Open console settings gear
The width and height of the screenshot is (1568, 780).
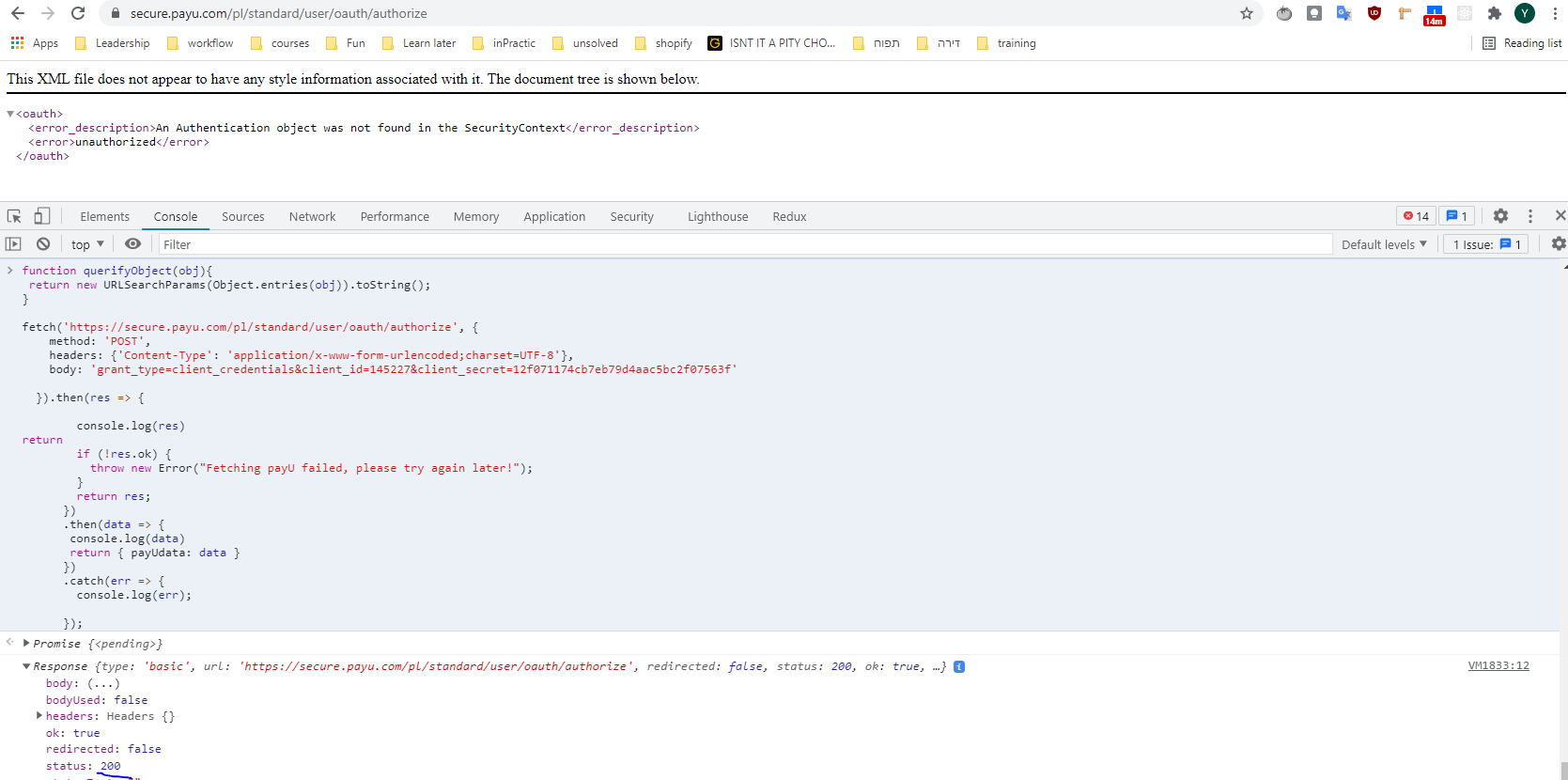[1559, 244]
